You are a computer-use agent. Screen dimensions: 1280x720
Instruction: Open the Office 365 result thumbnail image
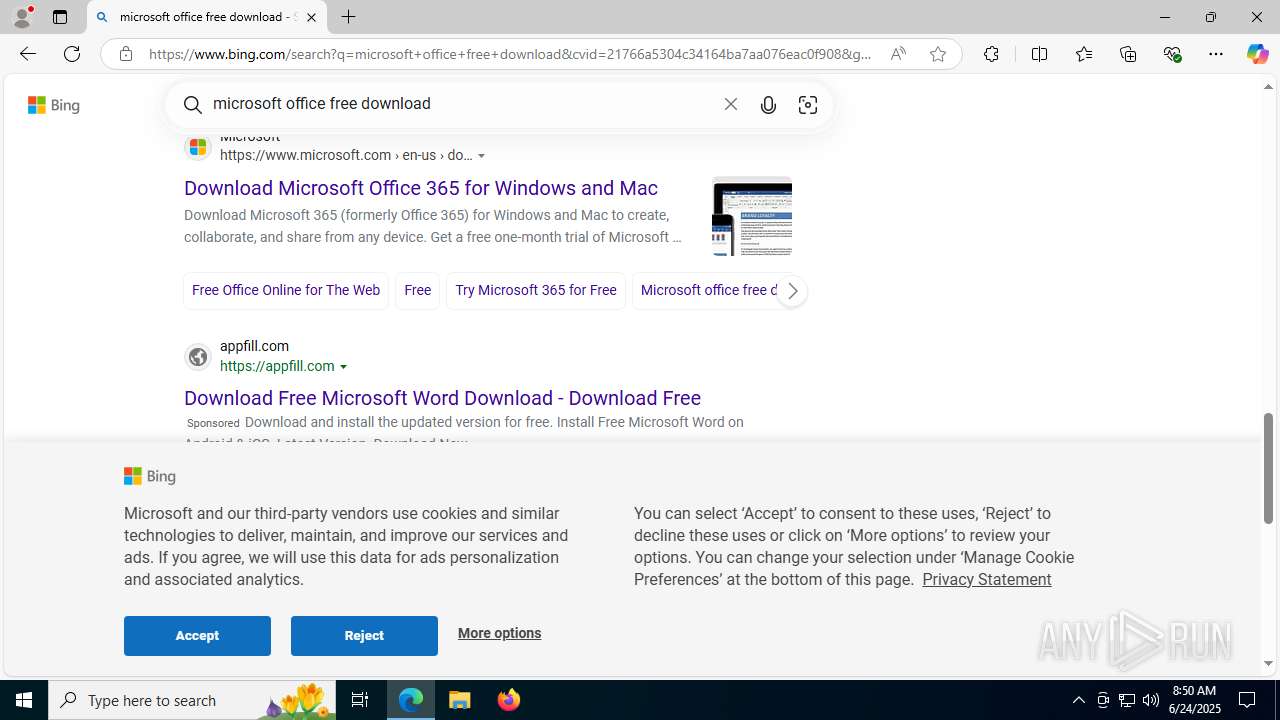[x=752, y=216]
